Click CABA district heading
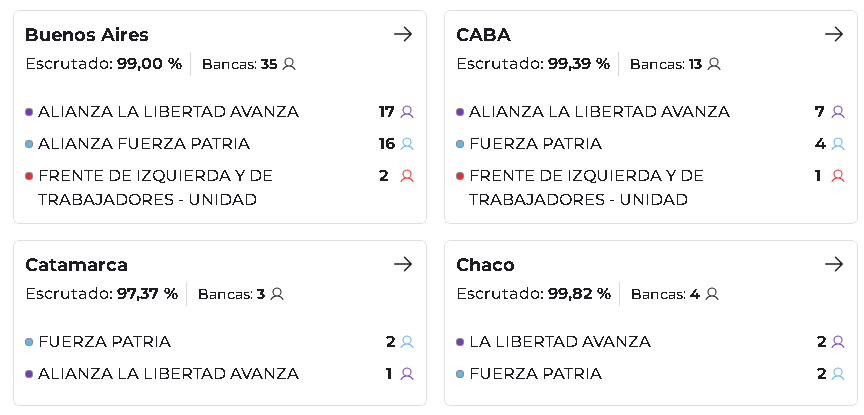 click(x=483, y=35)
